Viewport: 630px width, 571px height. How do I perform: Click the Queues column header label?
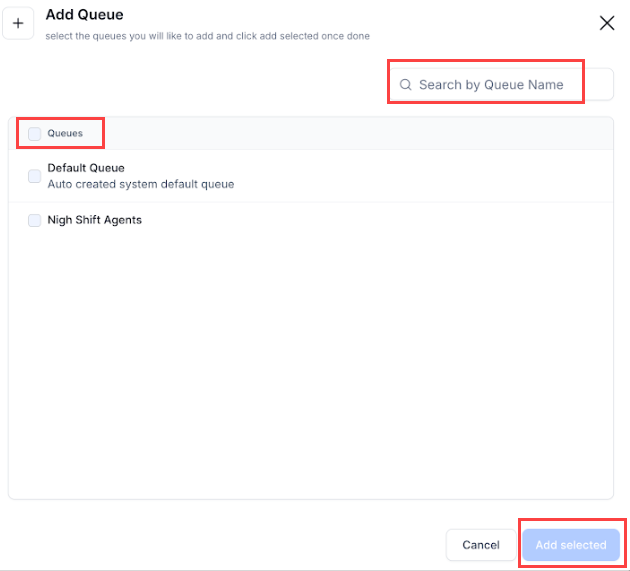pos(65,133)
